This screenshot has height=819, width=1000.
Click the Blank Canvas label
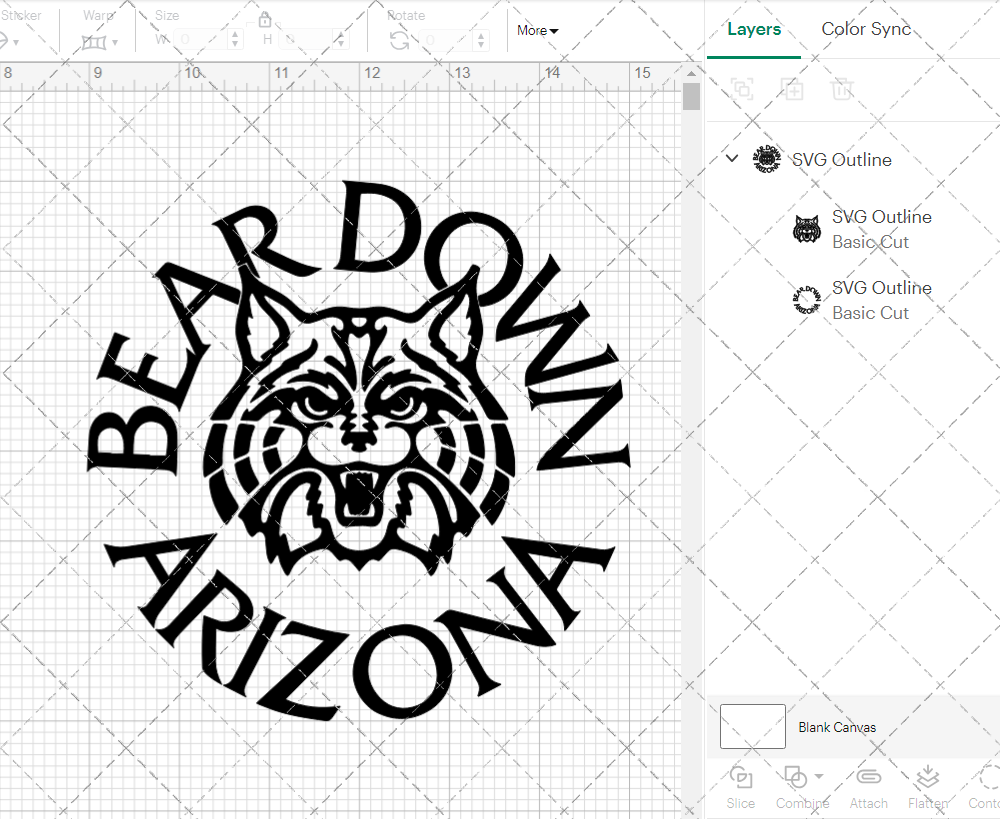(x=837, y=727)
